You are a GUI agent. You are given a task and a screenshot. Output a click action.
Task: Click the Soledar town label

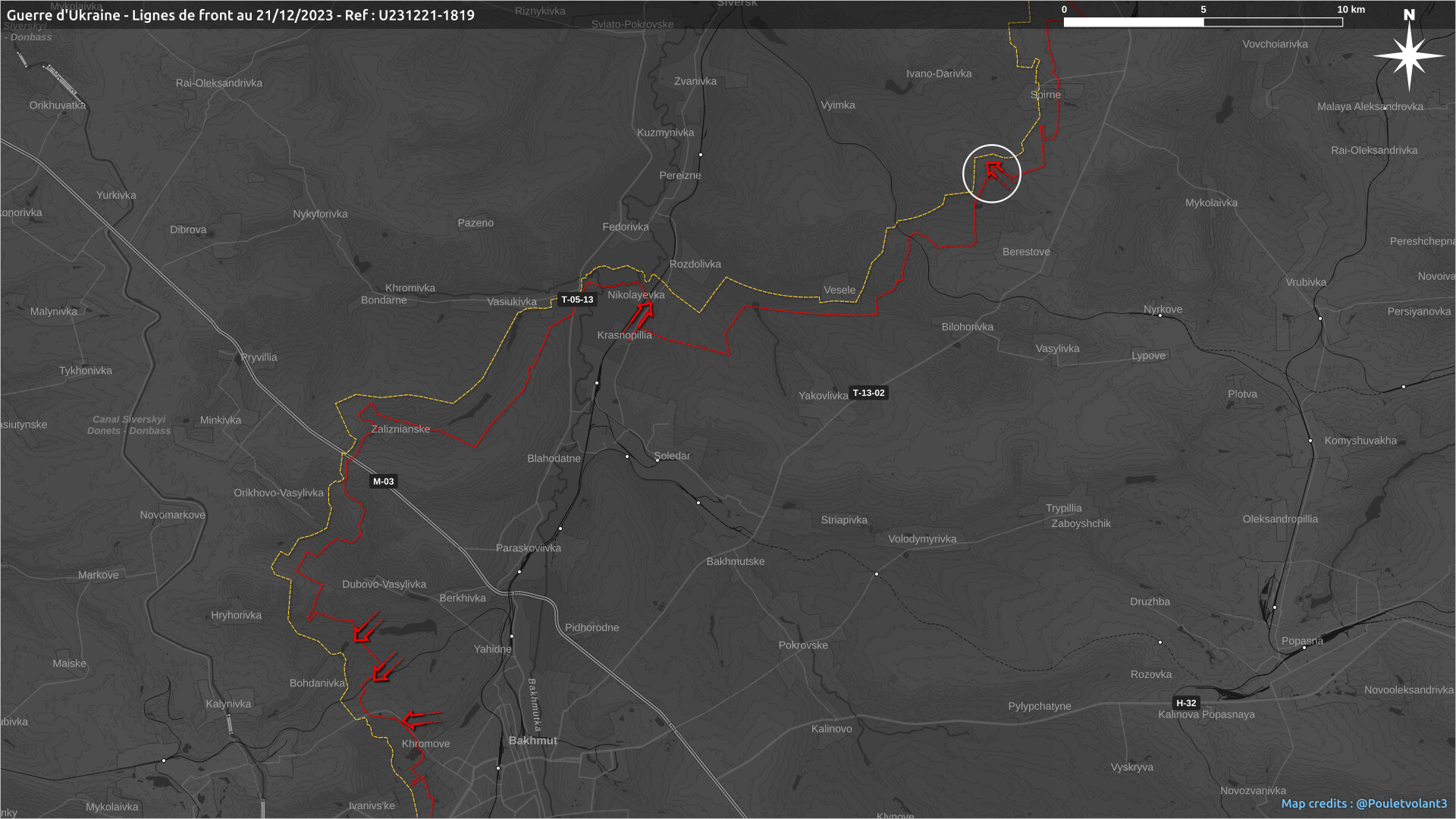tap(672, 456)
